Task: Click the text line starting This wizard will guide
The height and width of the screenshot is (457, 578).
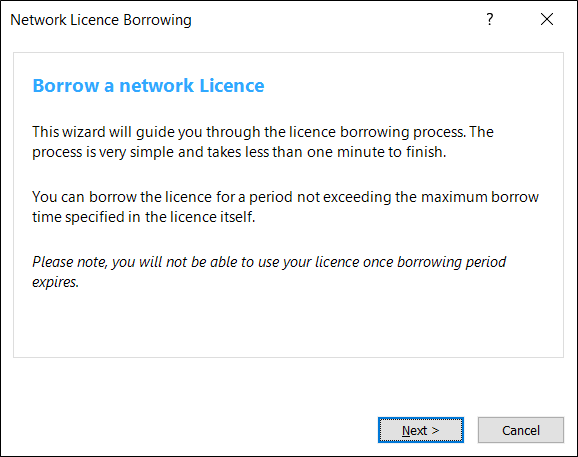Action: pos(263,132)
